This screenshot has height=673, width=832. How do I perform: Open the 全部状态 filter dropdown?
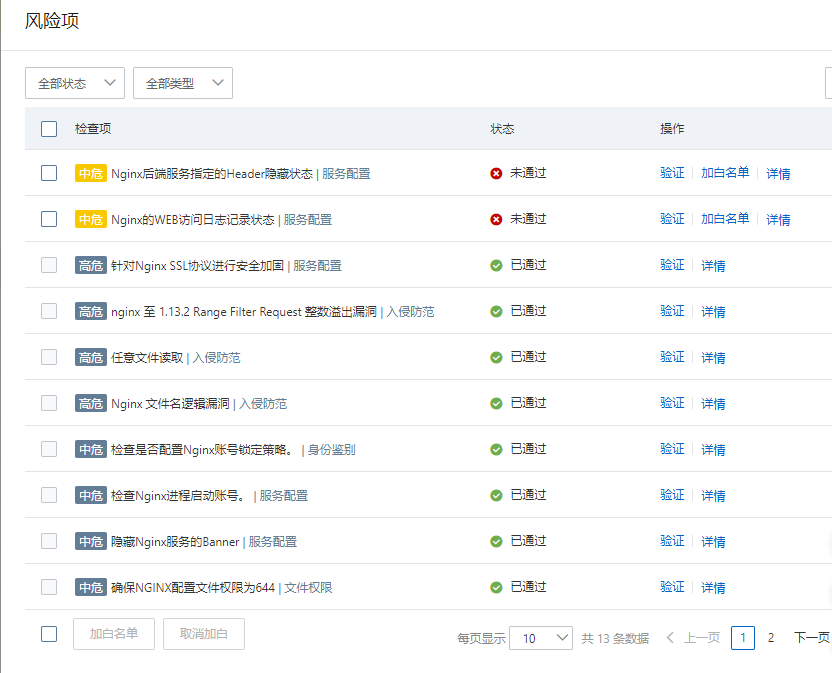(75, 84)
